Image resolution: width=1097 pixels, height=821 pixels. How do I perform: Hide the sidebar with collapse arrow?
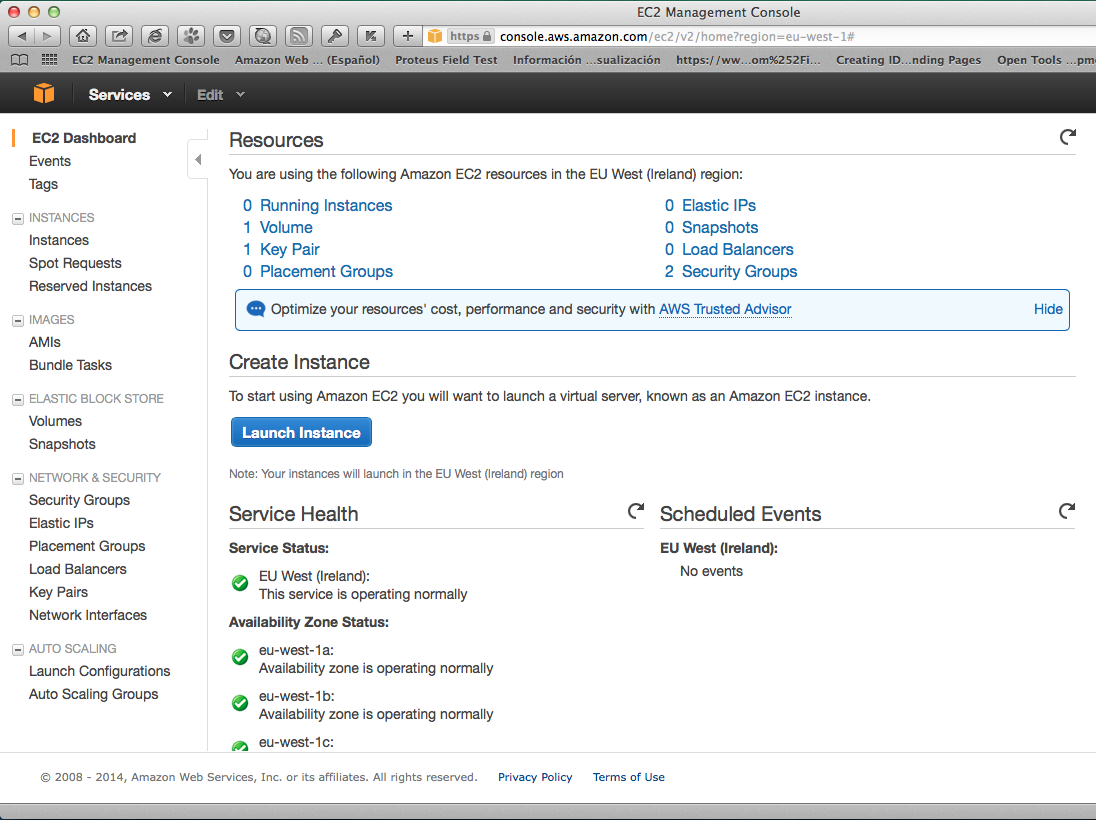197,159
